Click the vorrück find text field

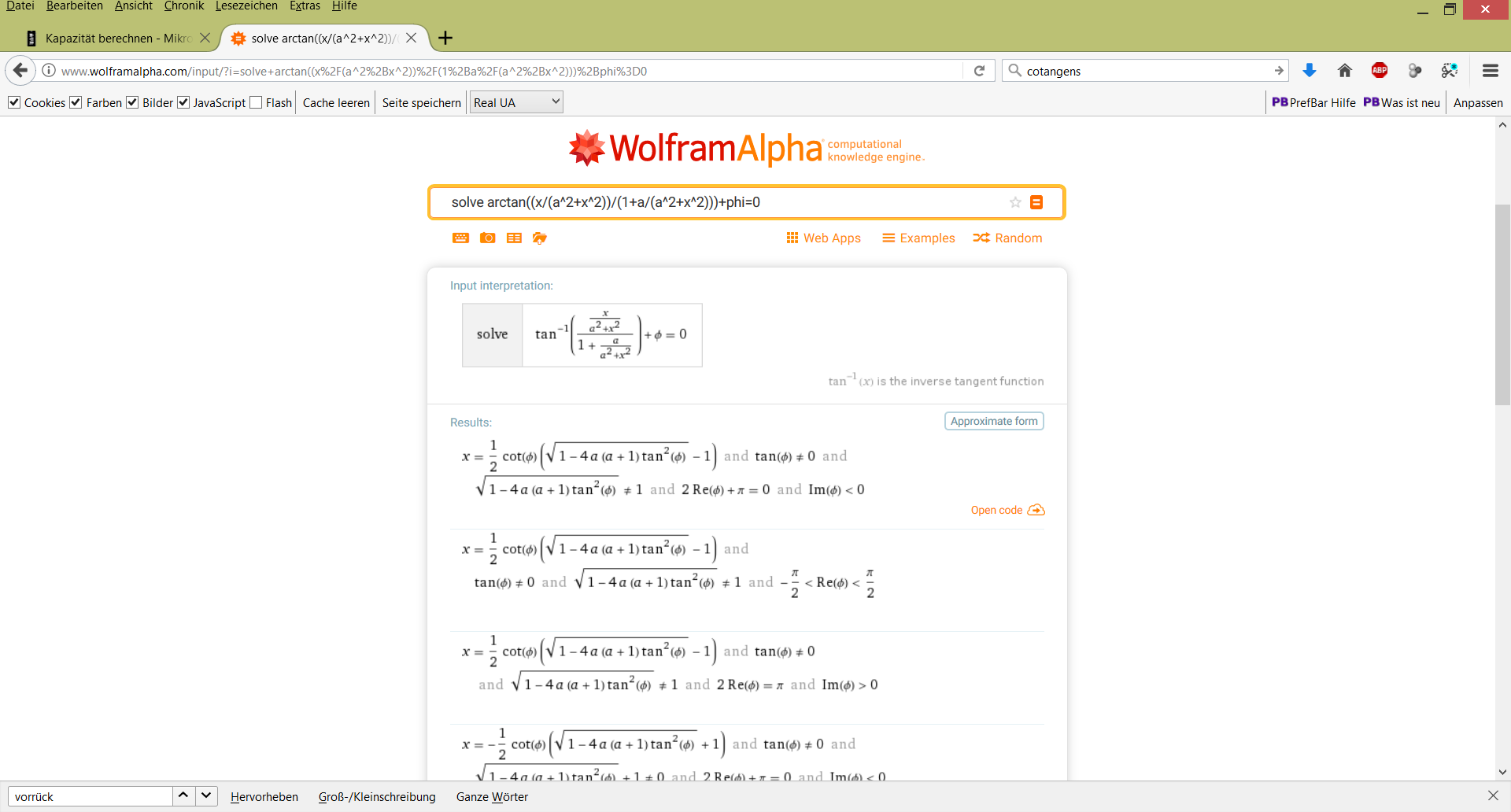tap(90, 796)
